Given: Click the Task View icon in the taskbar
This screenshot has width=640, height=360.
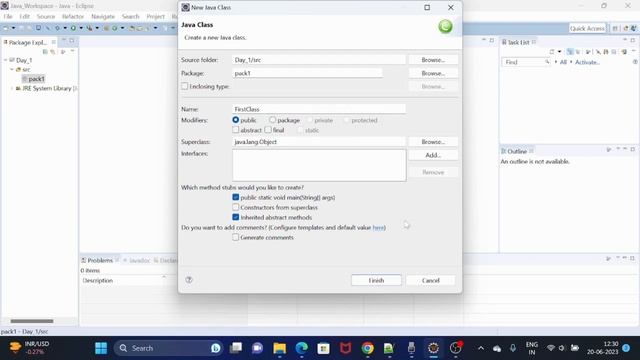Looking at the screenshot, I should tap(236, 348).
